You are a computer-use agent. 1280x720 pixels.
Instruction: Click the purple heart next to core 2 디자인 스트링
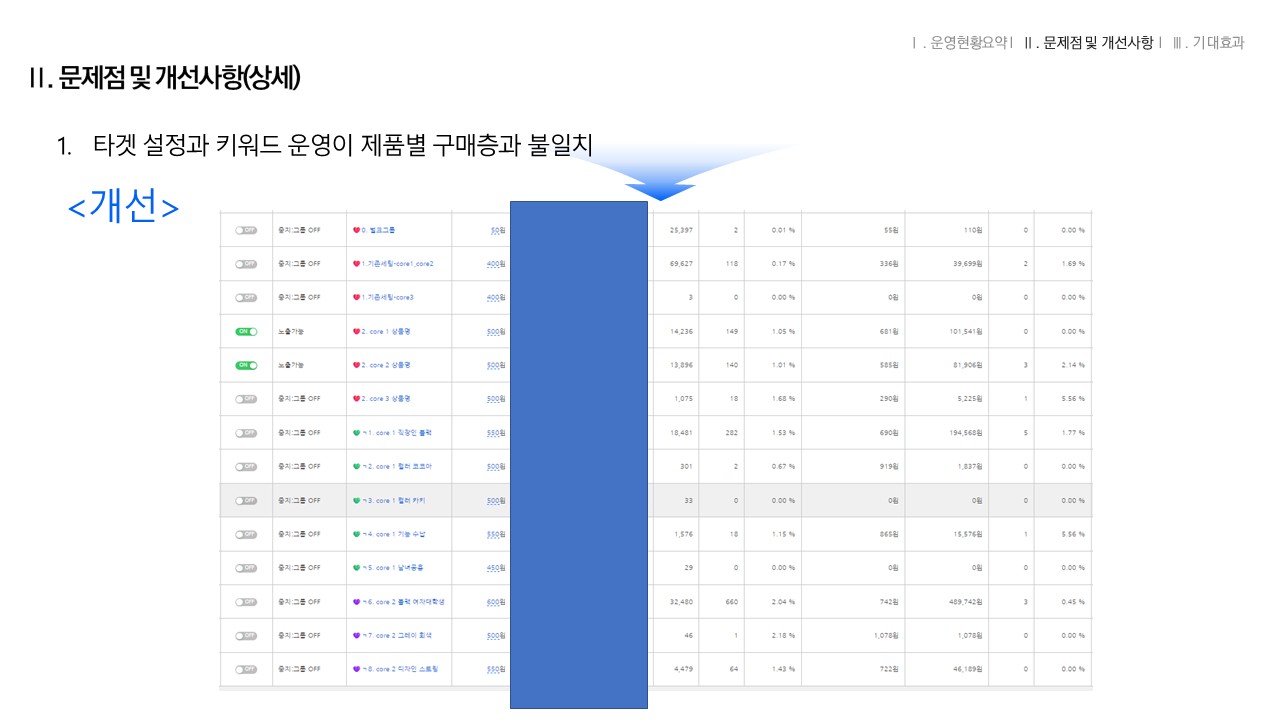[x=357, y=669]
